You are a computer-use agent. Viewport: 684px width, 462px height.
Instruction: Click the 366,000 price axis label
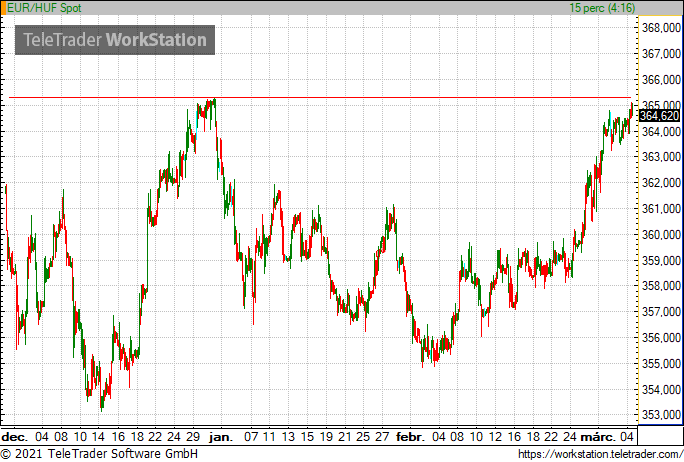[x=661, y=79]
